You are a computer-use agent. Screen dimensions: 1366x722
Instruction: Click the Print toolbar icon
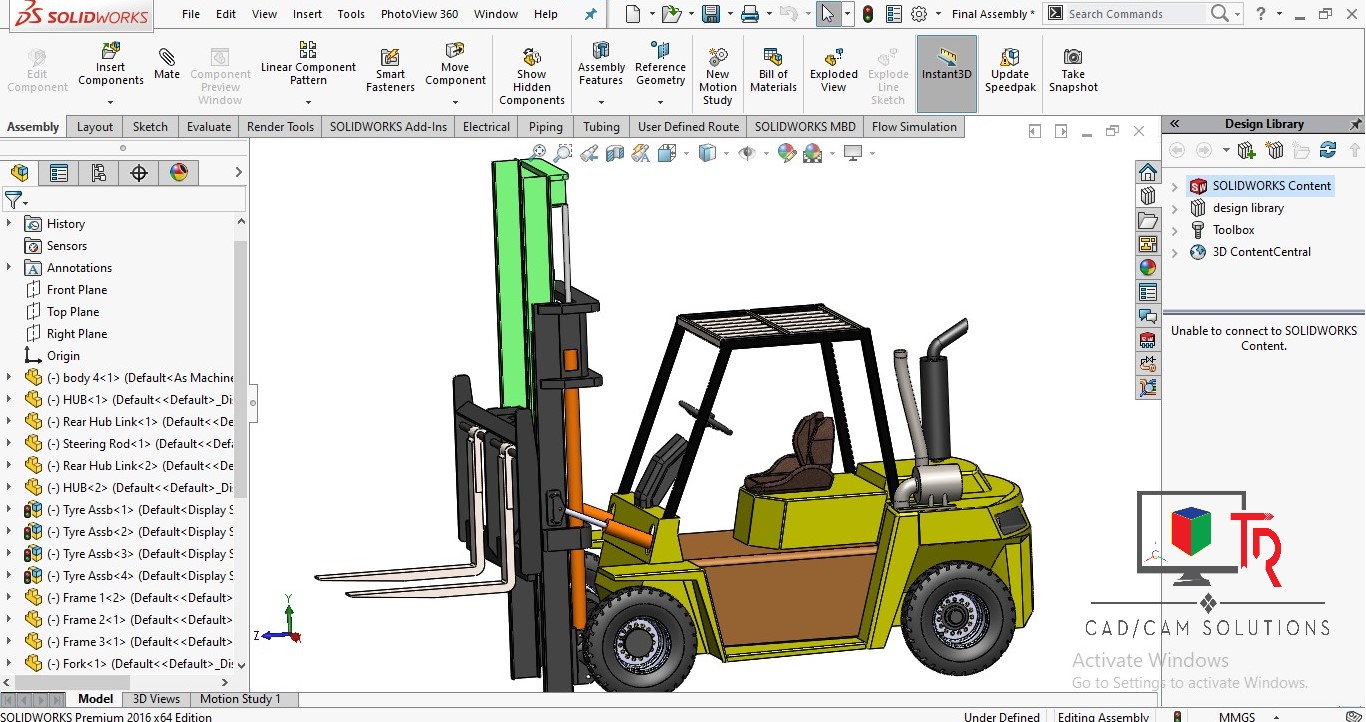pos(750,14)
